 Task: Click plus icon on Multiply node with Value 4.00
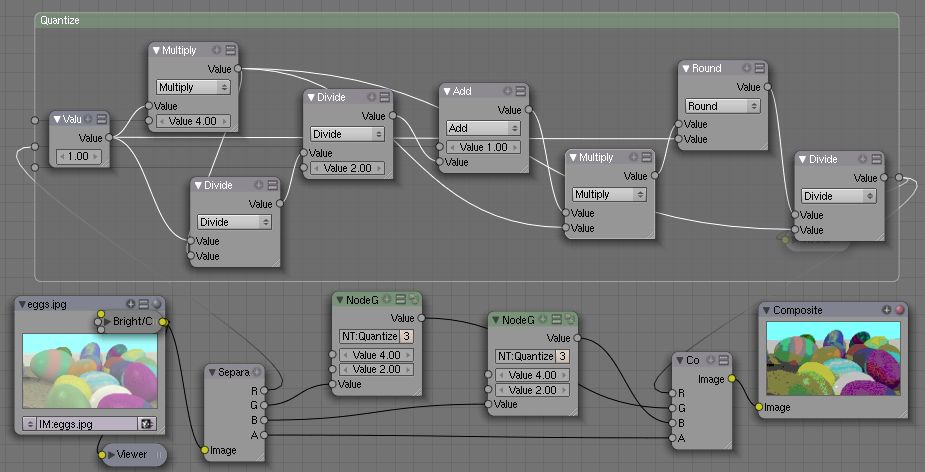(217, 50)
